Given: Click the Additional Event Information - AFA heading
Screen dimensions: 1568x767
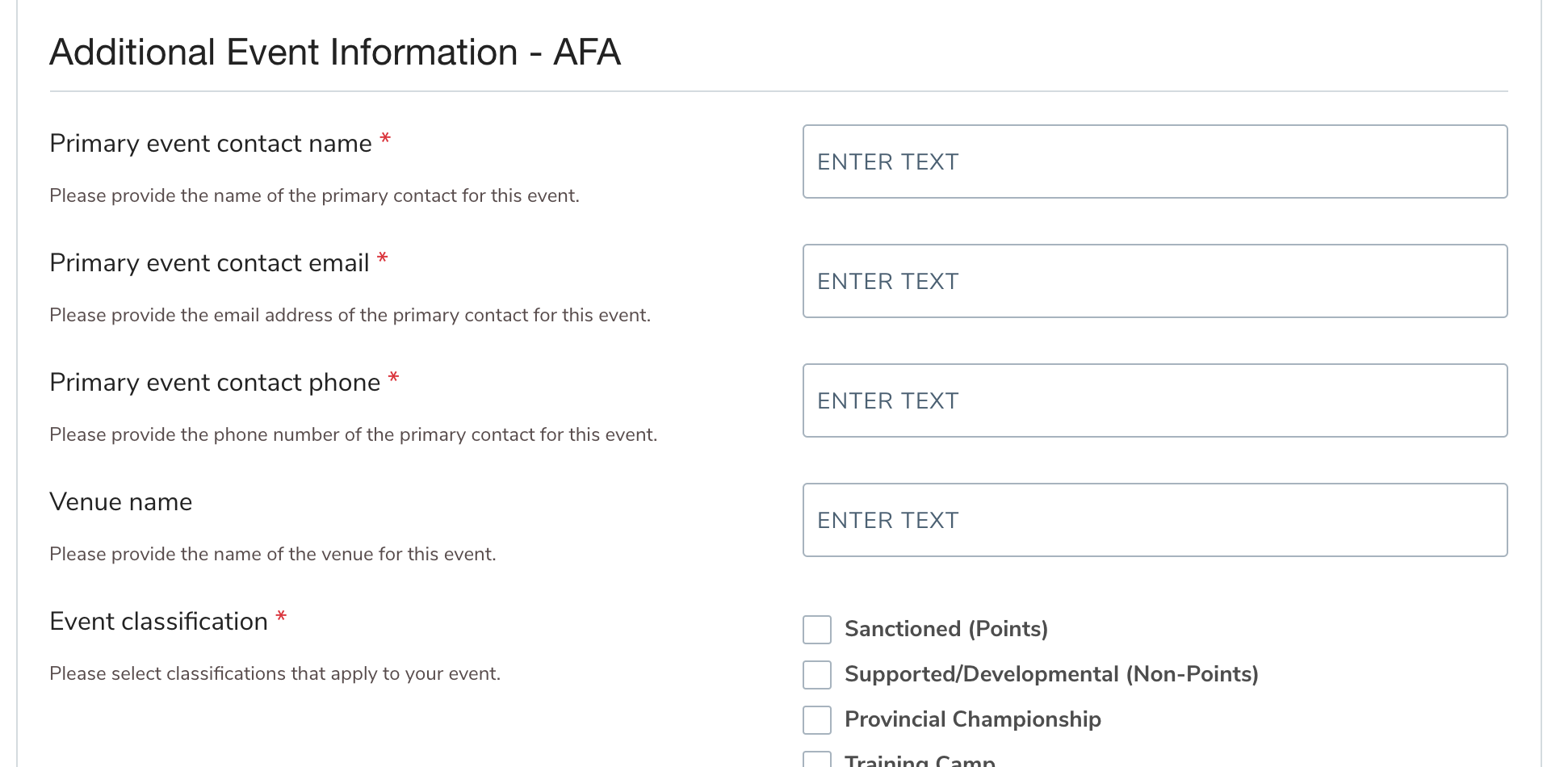Looking at the screenshot, I should [x=335, y=52].
